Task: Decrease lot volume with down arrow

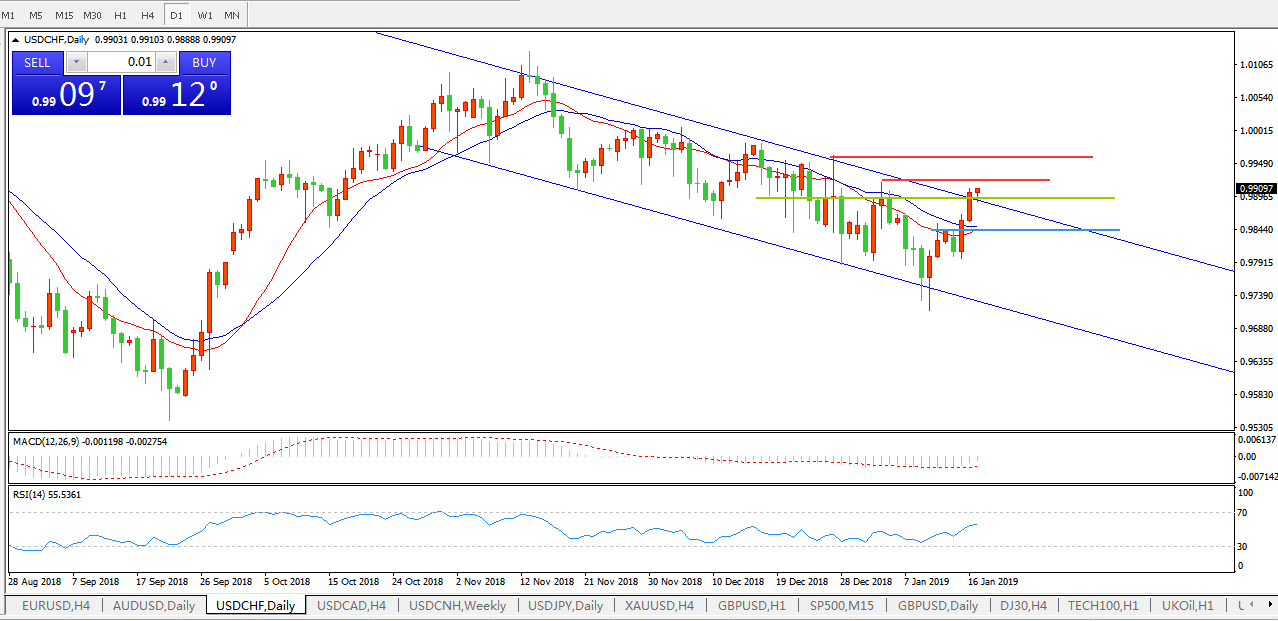Action: tap(77, 62)
